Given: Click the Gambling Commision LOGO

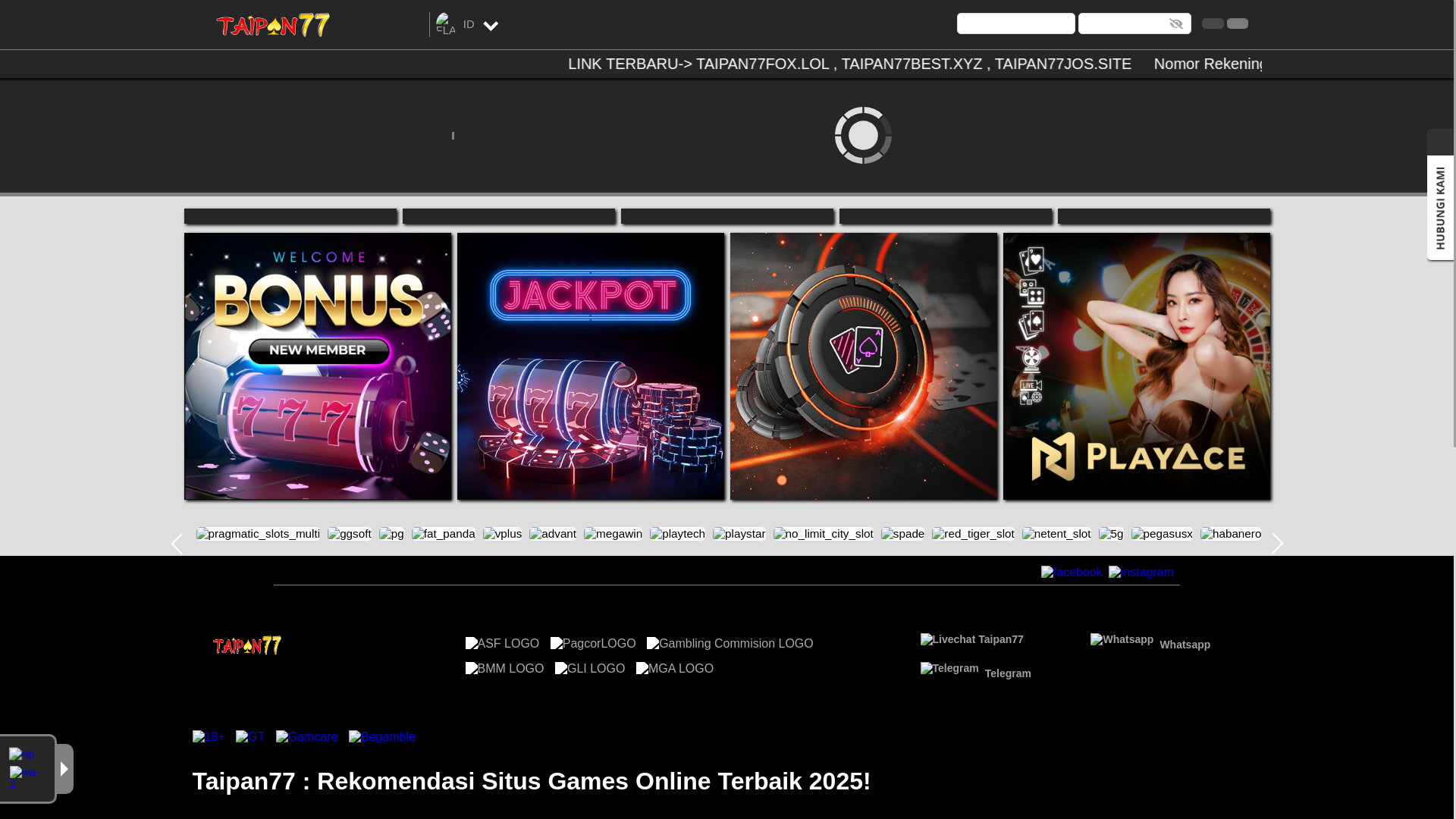Looking at the screenshot, I should [x=730, y=644].
